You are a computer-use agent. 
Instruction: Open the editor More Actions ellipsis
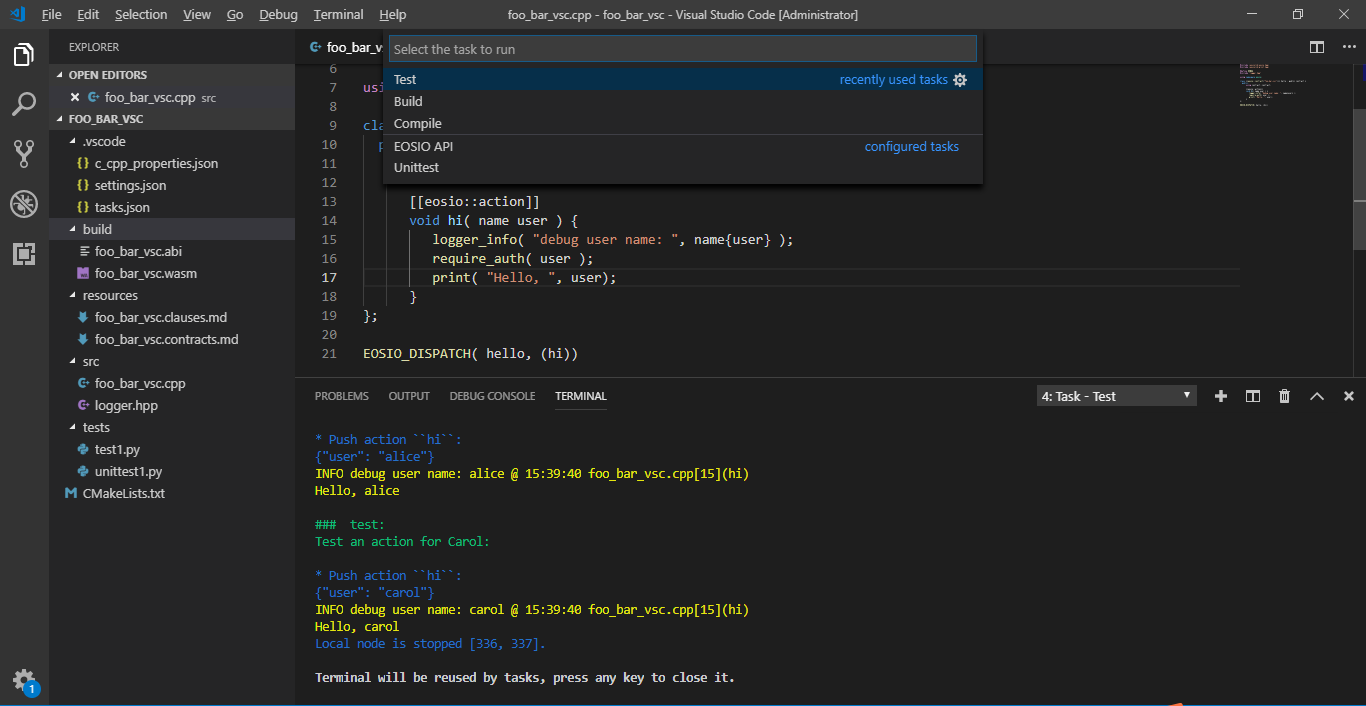[x=1348, y=47]
